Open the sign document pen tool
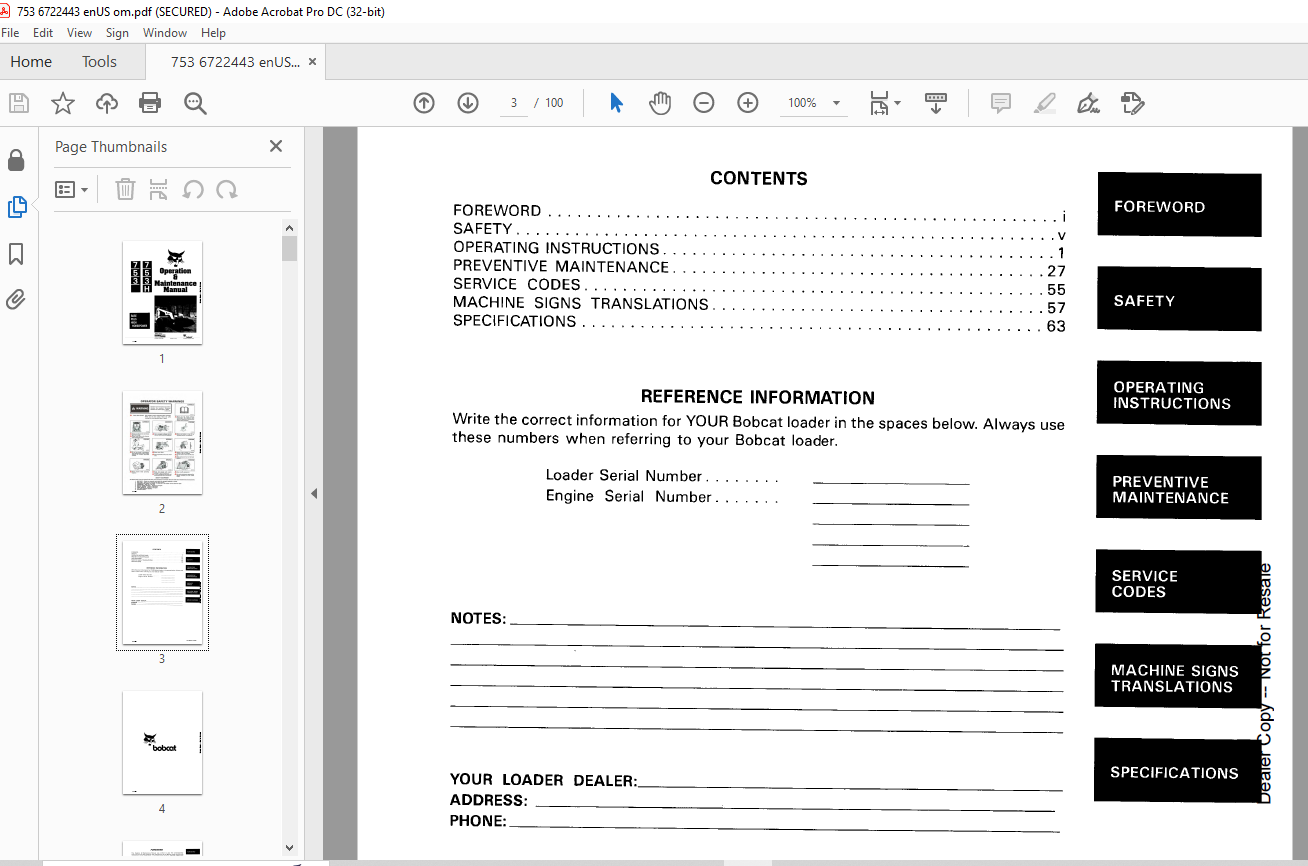The image size is (1308, 866). click(x=1089, y=103)
